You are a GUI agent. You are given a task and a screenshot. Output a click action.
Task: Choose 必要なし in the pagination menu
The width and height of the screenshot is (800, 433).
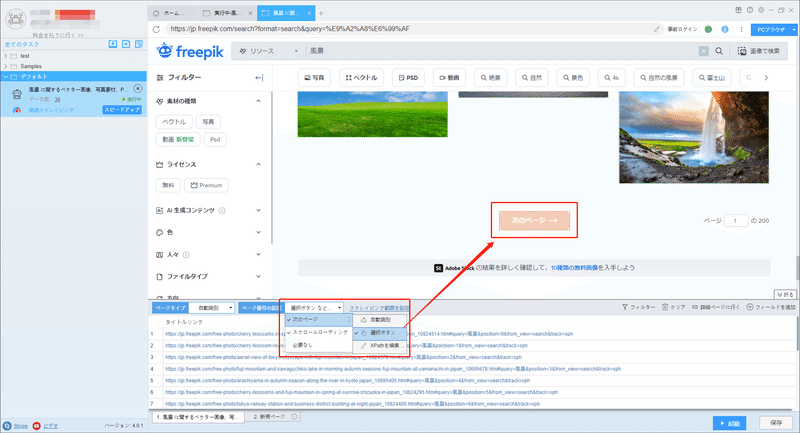[303, 345]
